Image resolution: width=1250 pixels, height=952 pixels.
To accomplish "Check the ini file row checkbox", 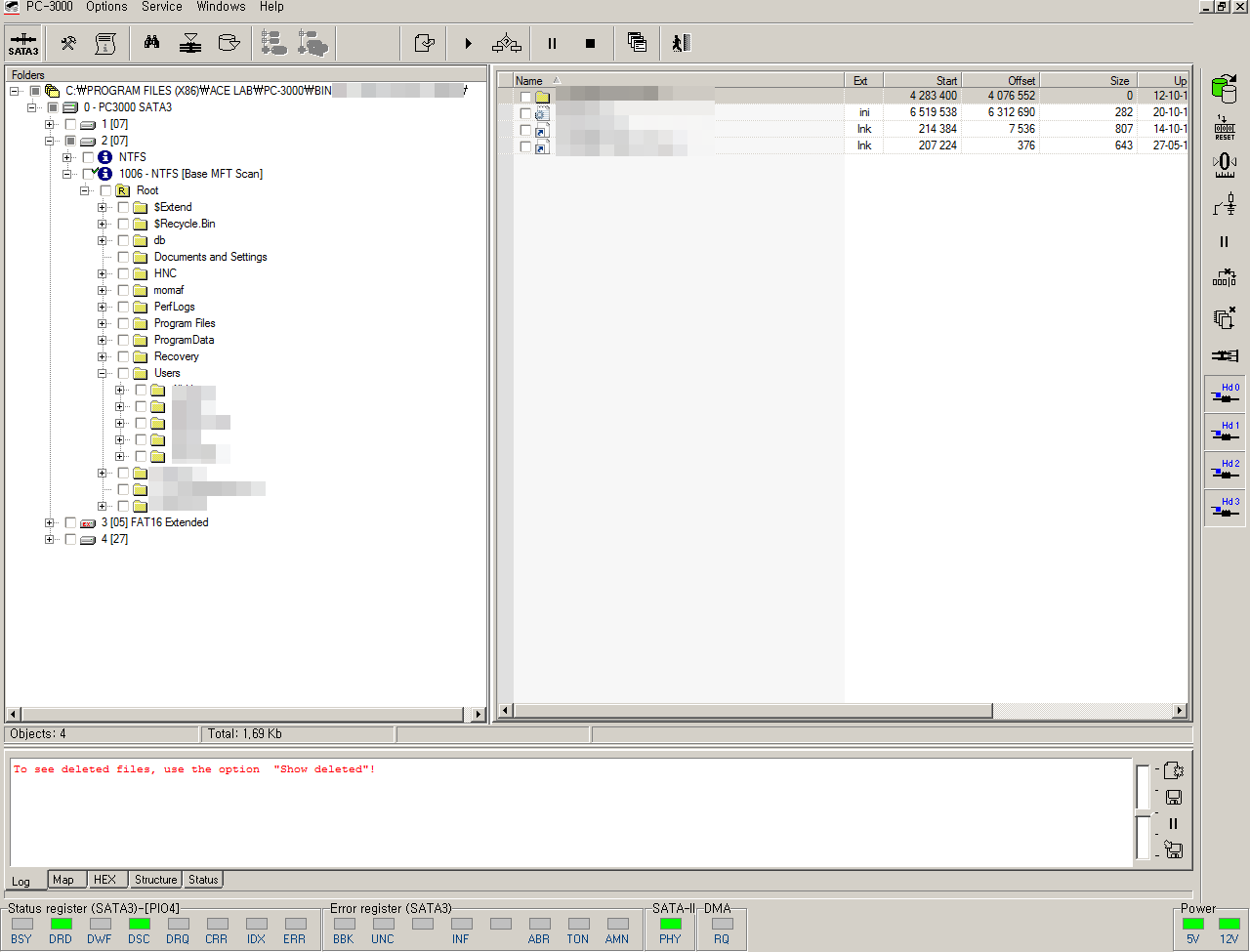I will [x=525, y=113].
